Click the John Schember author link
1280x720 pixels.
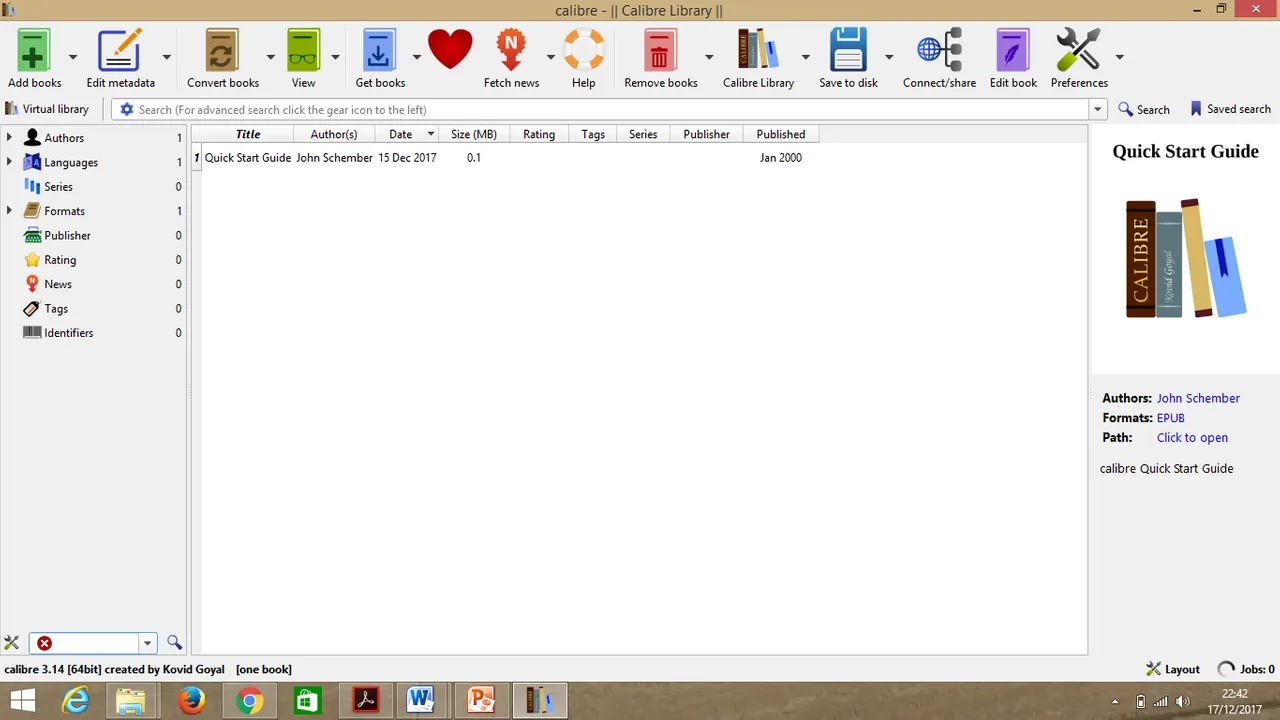1198,398
